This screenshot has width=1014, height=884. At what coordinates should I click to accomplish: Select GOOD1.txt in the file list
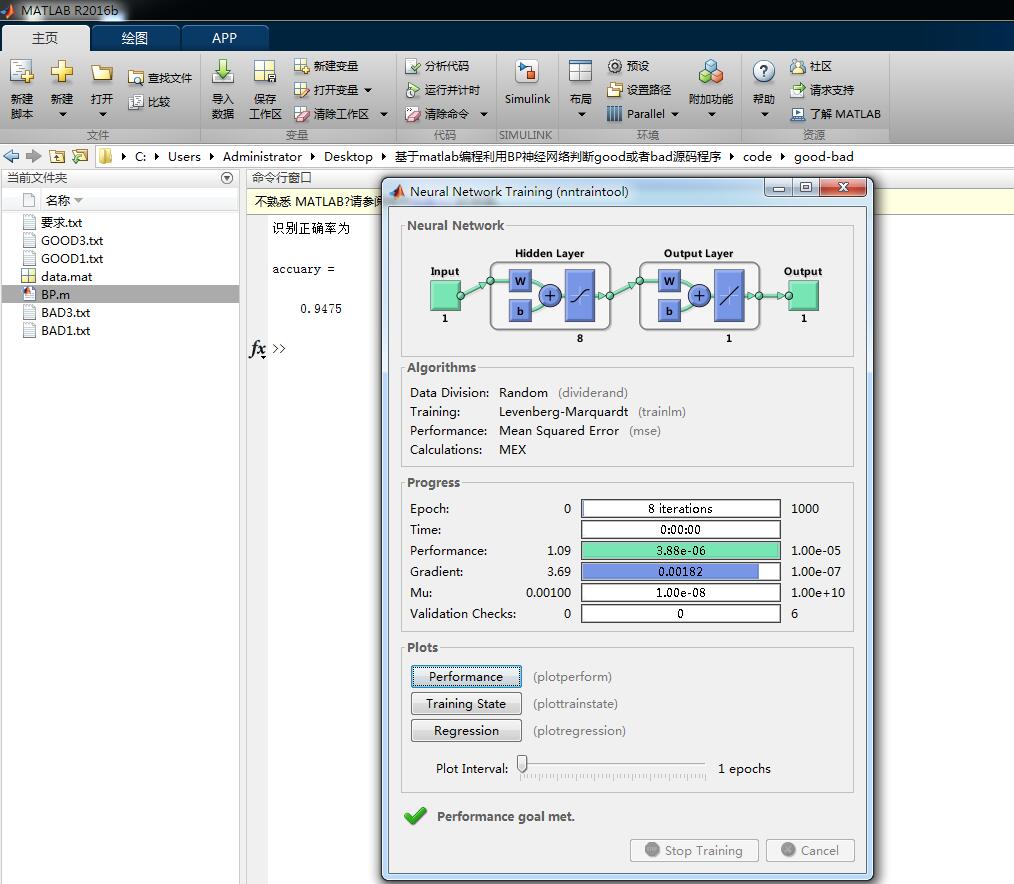(120, 258)
